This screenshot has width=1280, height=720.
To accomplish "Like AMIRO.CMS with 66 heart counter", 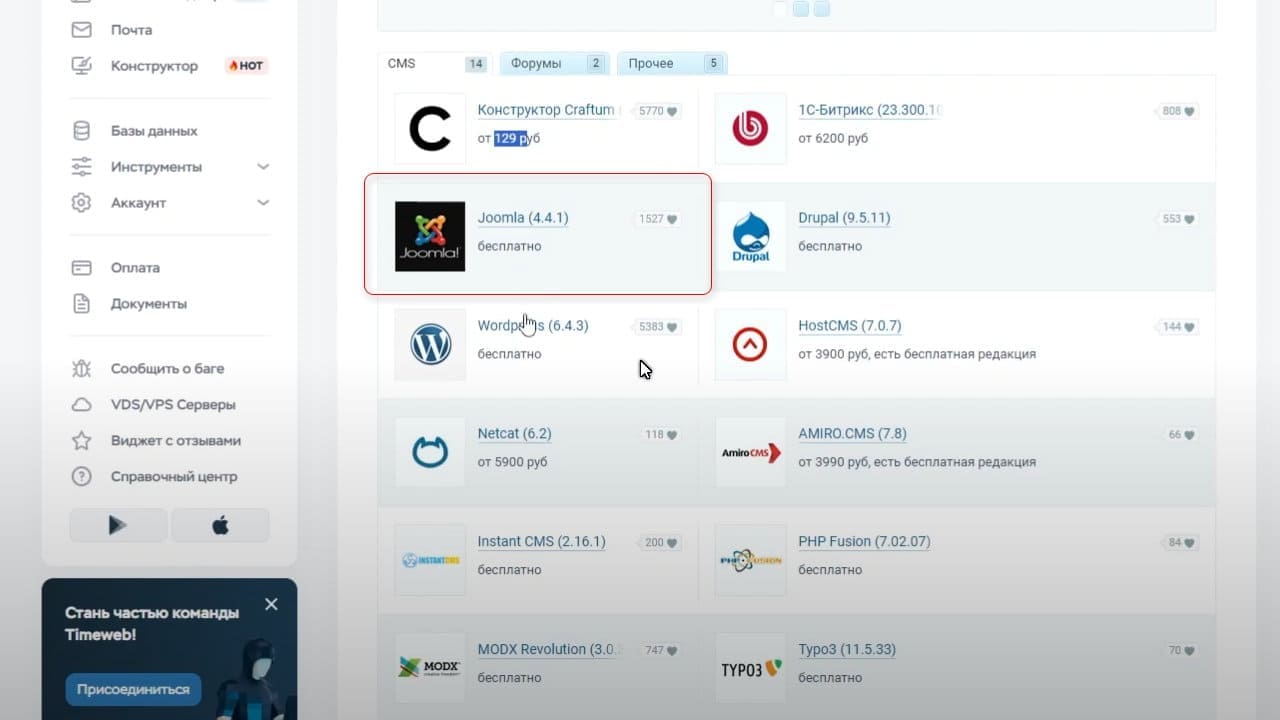I will [1180, 435].
